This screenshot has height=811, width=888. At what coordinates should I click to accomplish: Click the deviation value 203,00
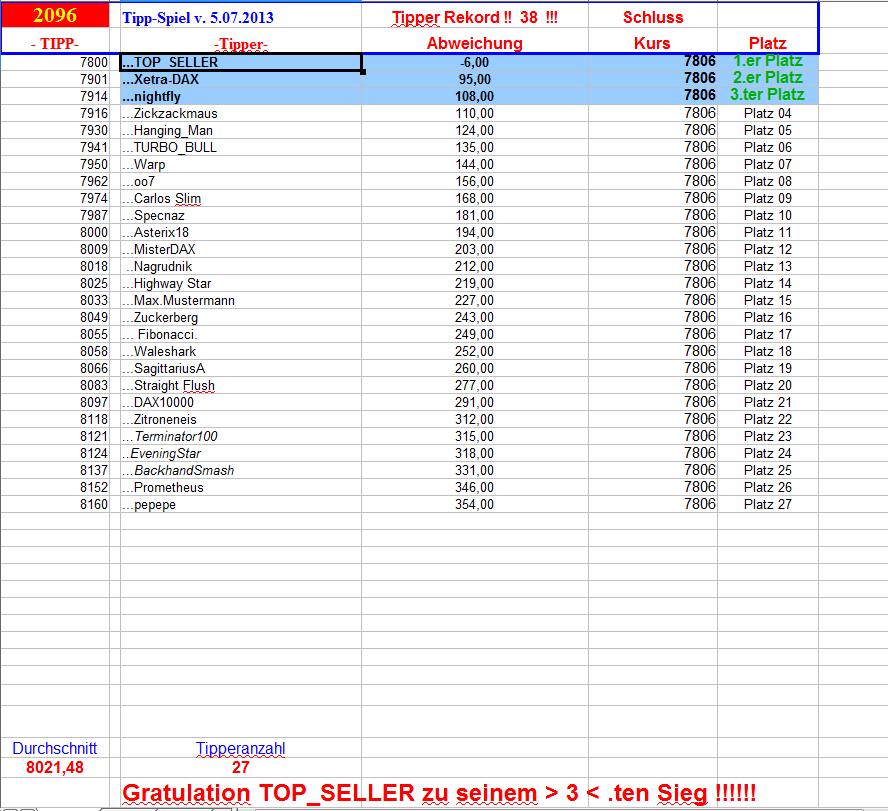pos(475,249)
